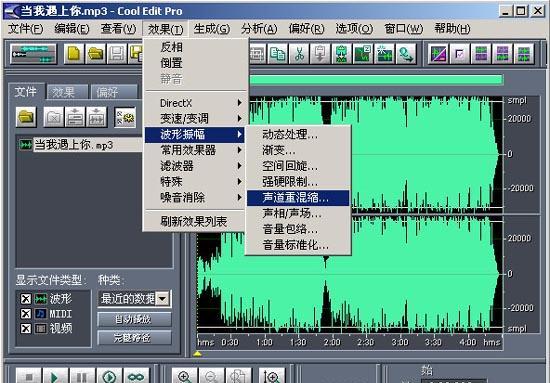
Task: Enable loop playback with the infinity button
Action: pos(136,376)
